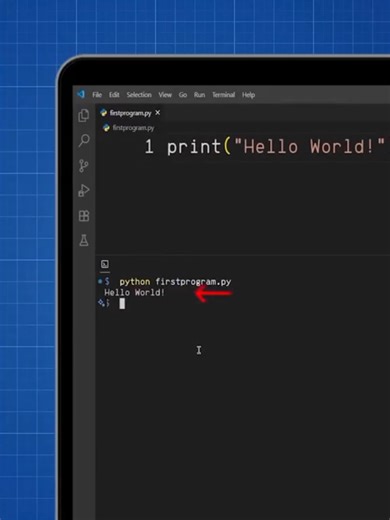Close the firstprogram.py tab

coord(158,113)
